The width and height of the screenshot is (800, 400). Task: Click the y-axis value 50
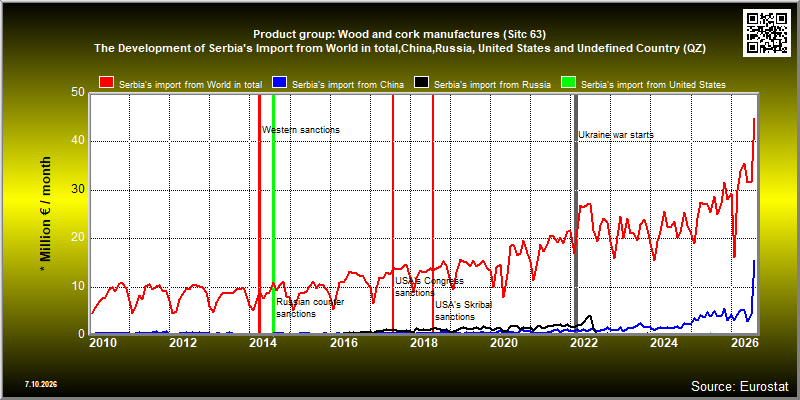(78, 93)
